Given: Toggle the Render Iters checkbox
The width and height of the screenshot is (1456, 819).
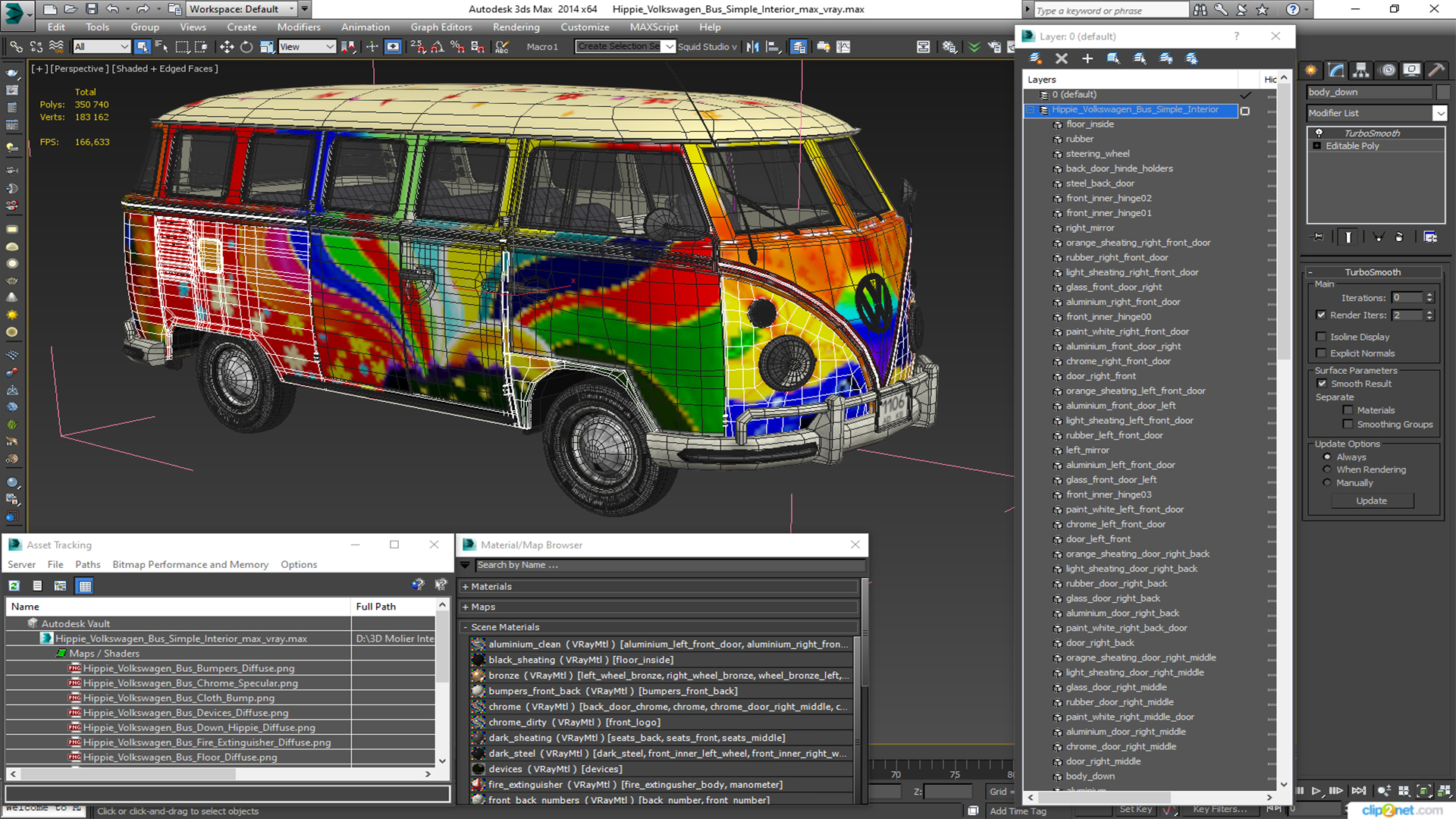Looking at the screenshot, I should pos(1321,315).
